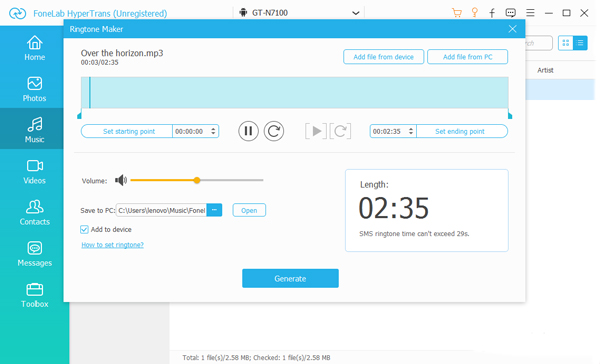Screen dimensions: 600x364
Task: Loop the selected bracketed segment
Action: tap(340, 131)
